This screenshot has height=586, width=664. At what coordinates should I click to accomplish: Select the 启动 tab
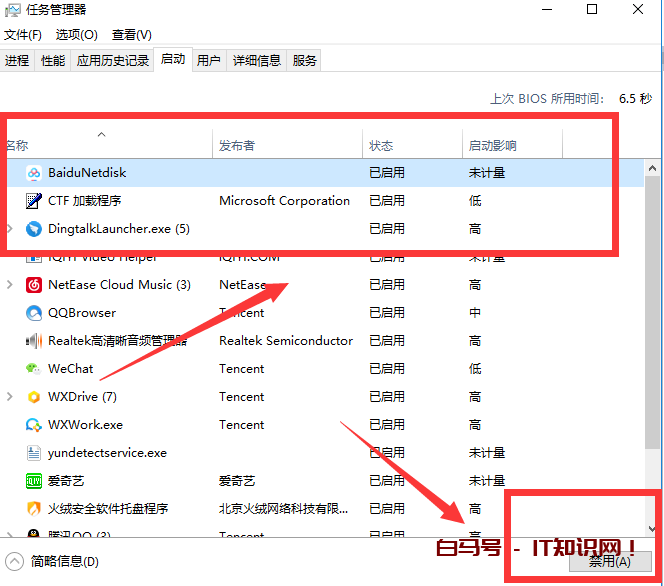(173, 59)
